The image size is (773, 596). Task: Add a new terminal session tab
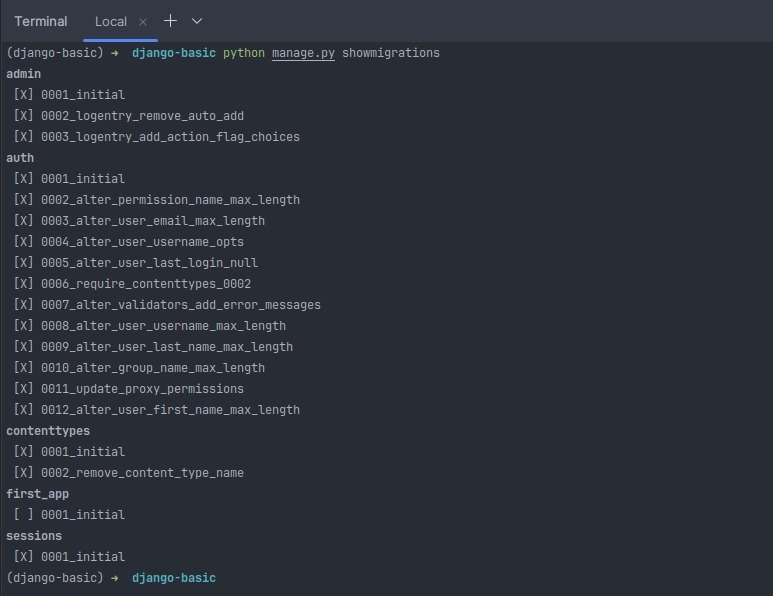(170, 21)
